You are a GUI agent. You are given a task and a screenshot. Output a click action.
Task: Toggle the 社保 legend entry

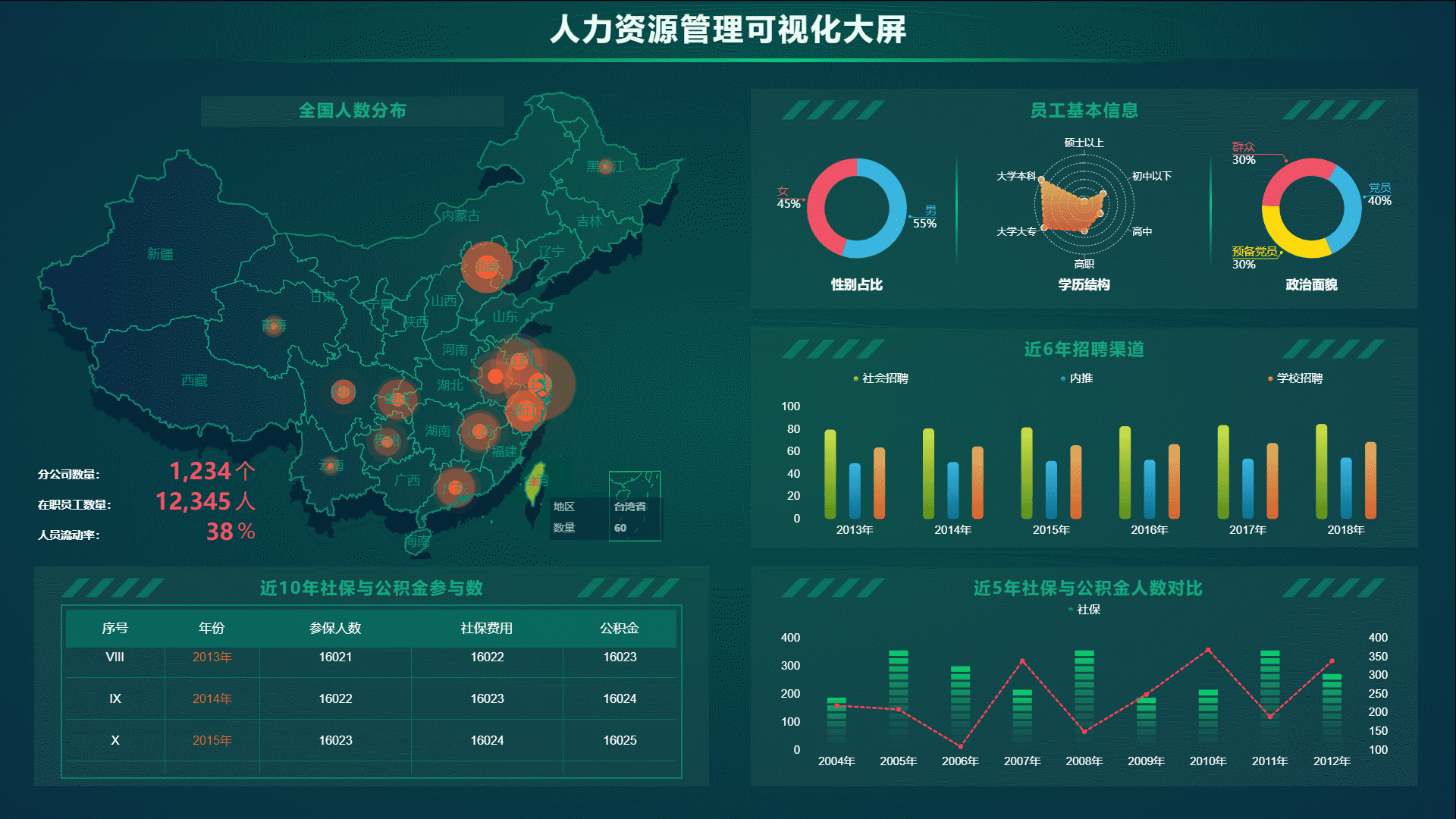pos(1084,610)
